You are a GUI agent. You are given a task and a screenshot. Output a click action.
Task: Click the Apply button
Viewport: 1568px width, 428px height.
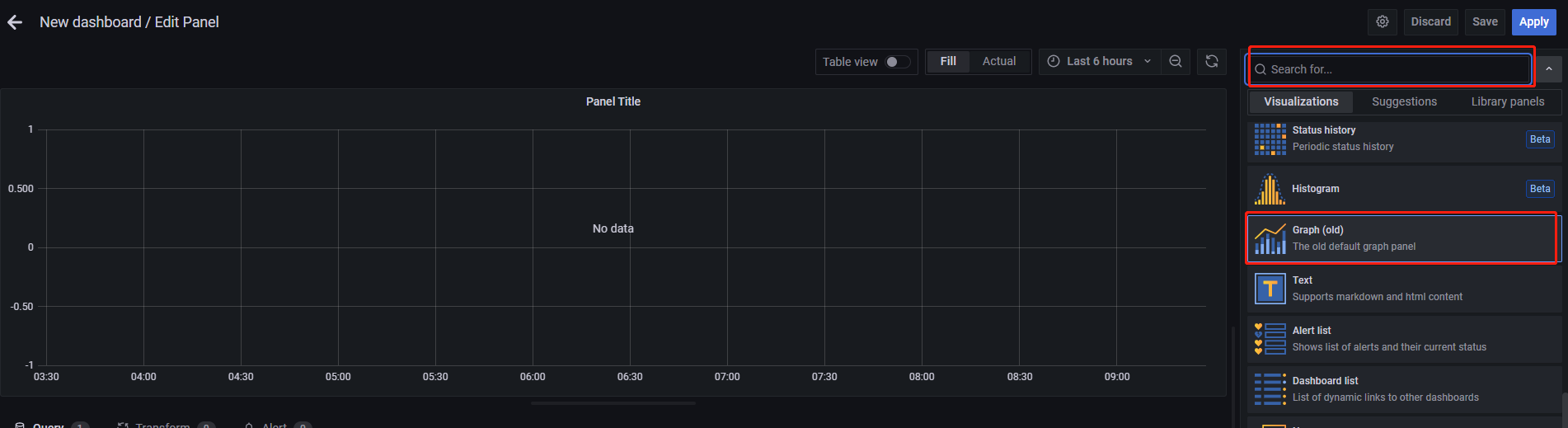[x=1533, y=22]
